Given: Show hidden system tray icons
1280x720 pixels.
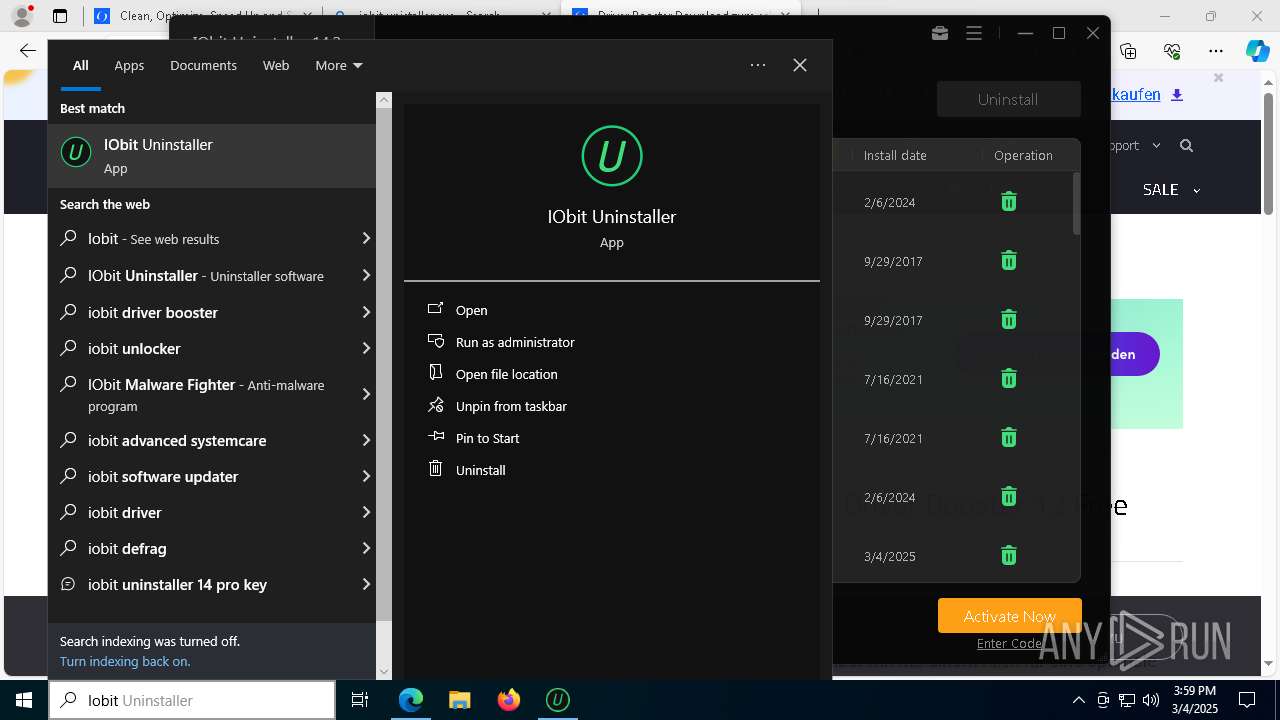Looking at the screenshot, I should coord(1078,700).
